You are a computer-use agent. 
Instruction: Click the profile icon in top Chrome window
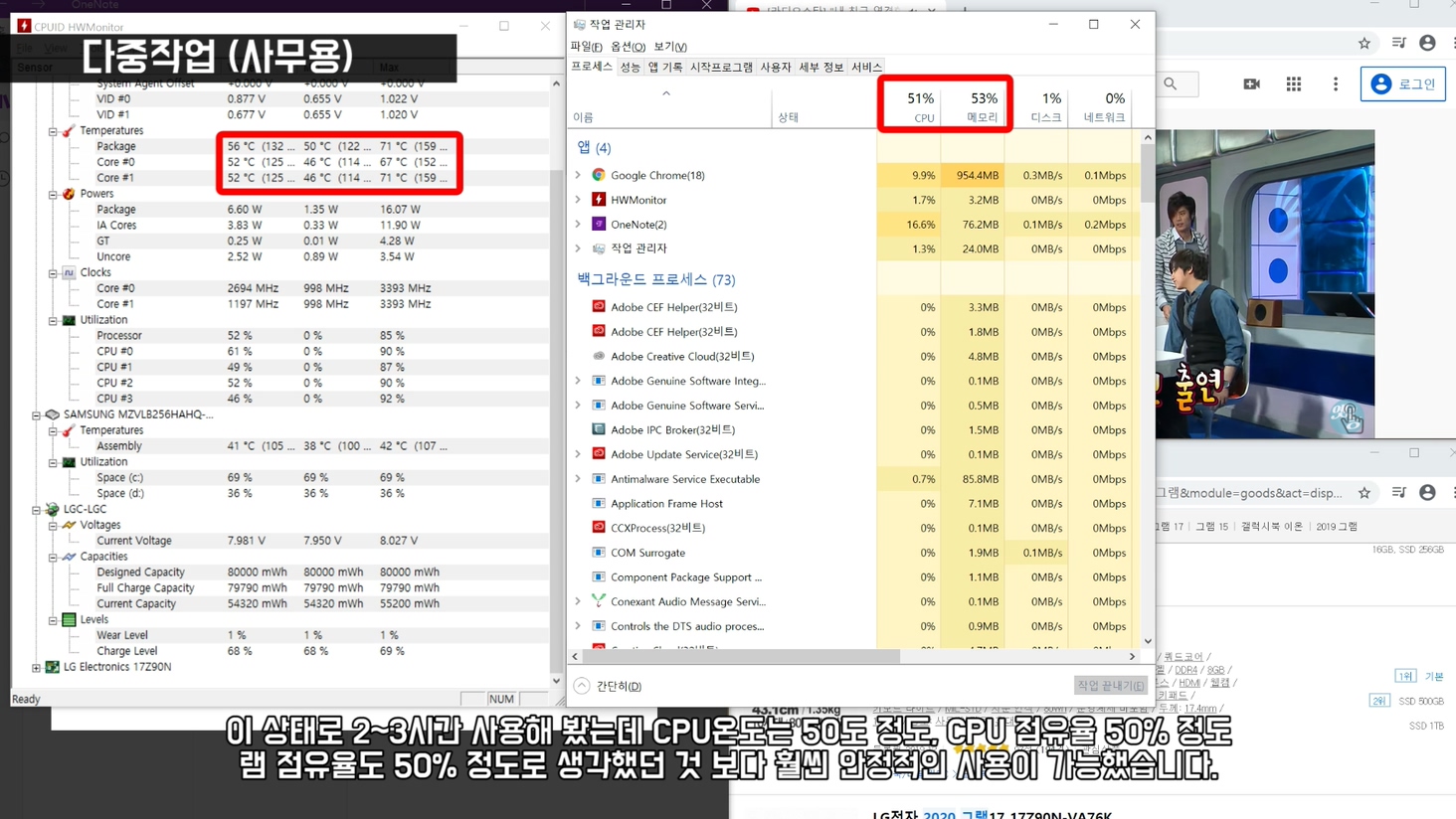pyautogui.click(x=1427, y=43)
